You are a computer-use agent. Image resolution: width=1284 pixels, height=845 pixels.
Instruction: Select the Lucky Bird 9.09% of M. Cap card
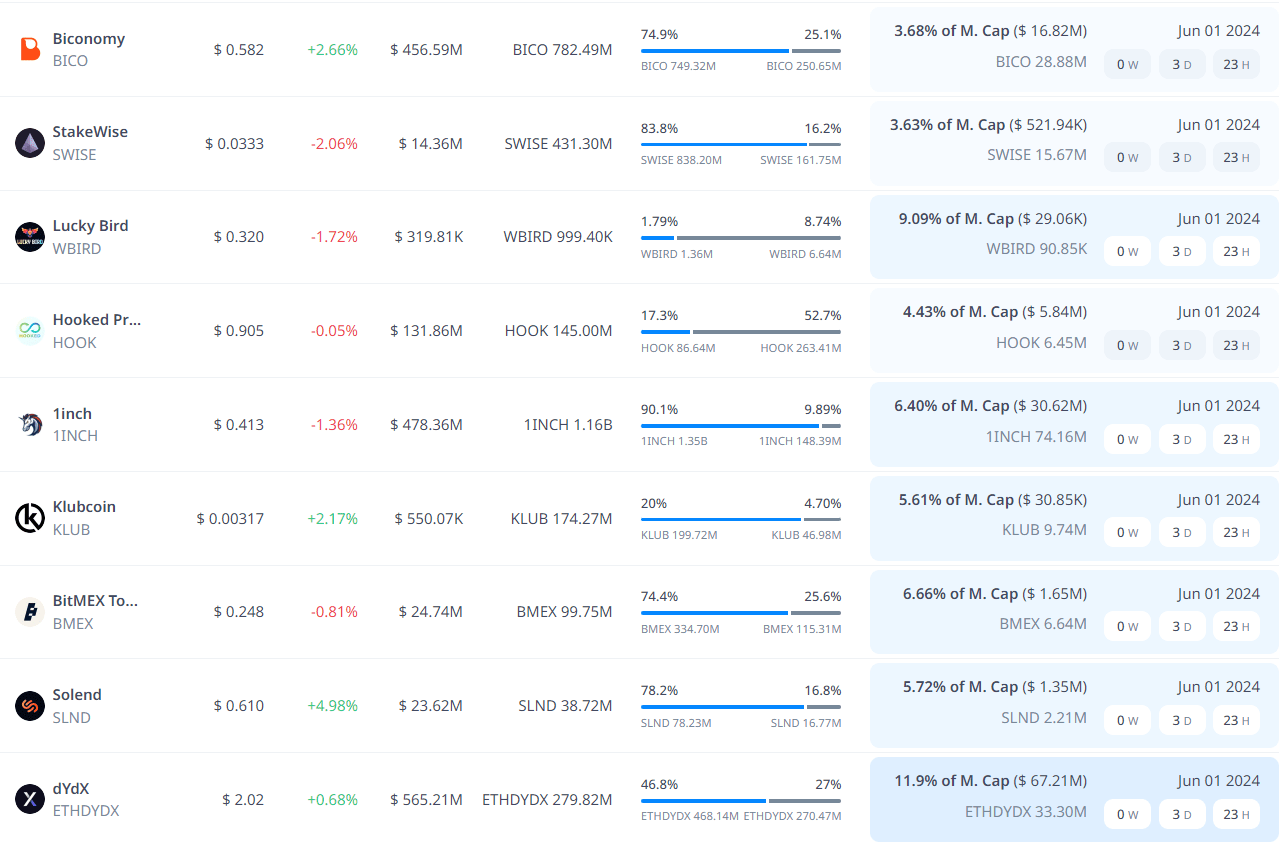pyautogui.click(x=1074, y=237)
